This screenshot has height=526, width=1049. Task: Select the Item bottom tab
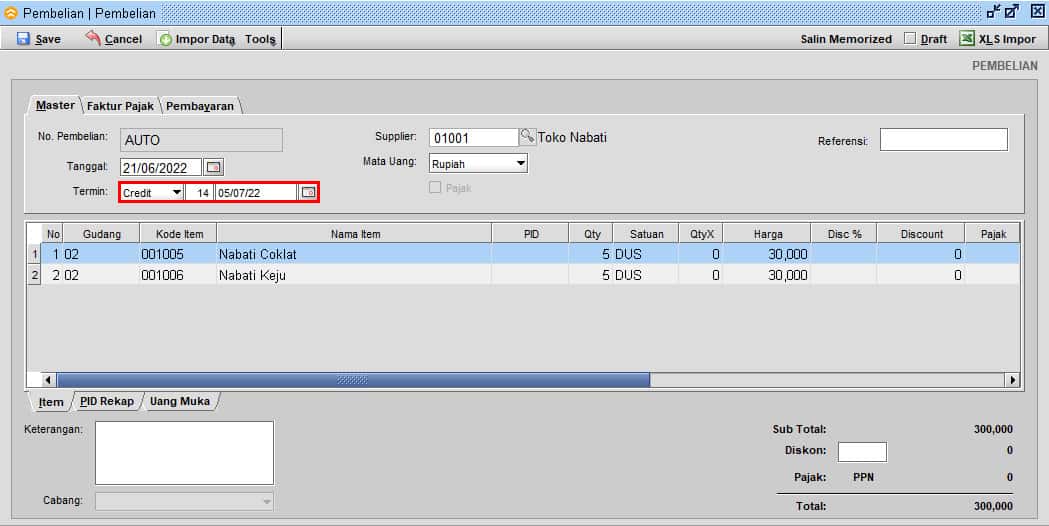tap(51, 402)
